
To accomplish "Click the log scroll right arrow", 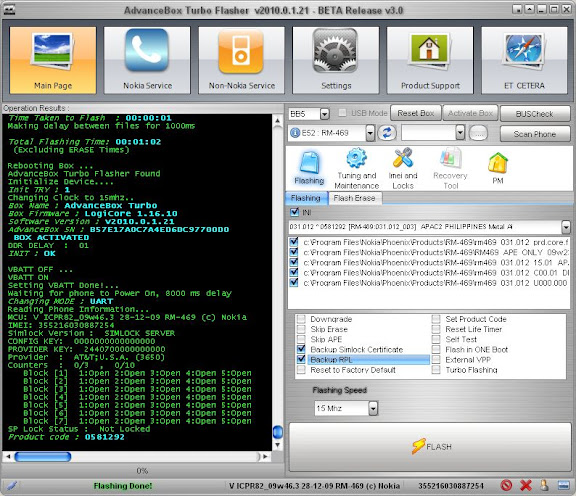I will (x=265, y=457).
